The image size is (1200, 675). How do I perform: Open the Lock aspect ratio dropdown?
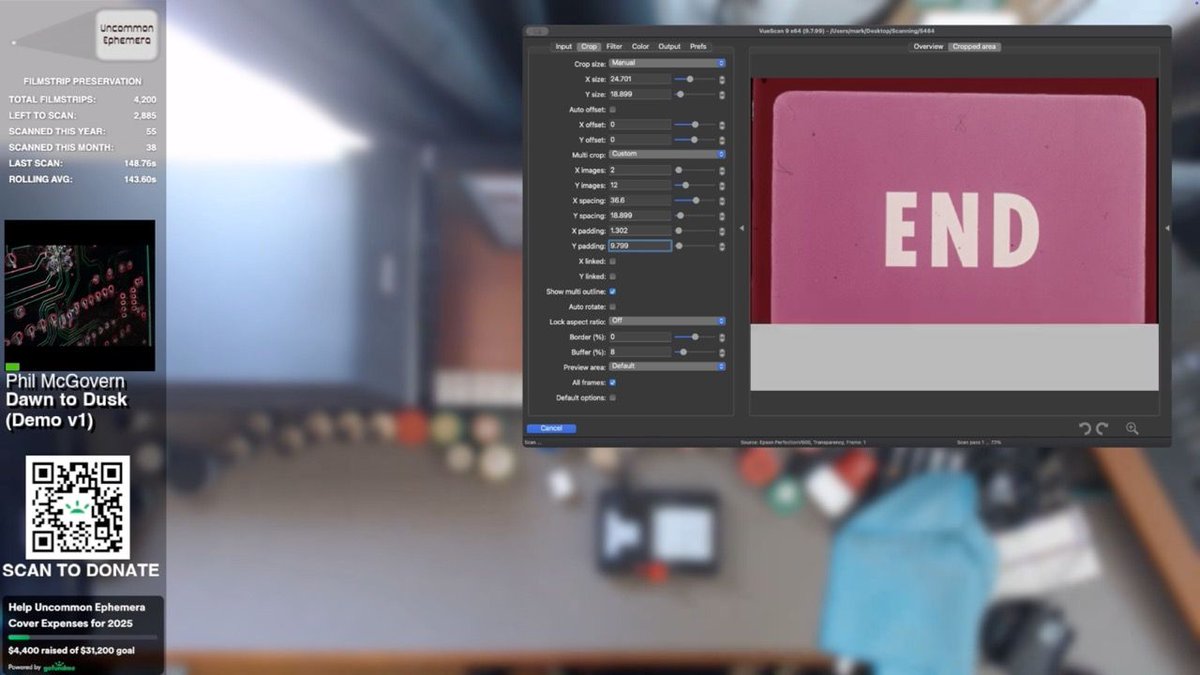667,321
